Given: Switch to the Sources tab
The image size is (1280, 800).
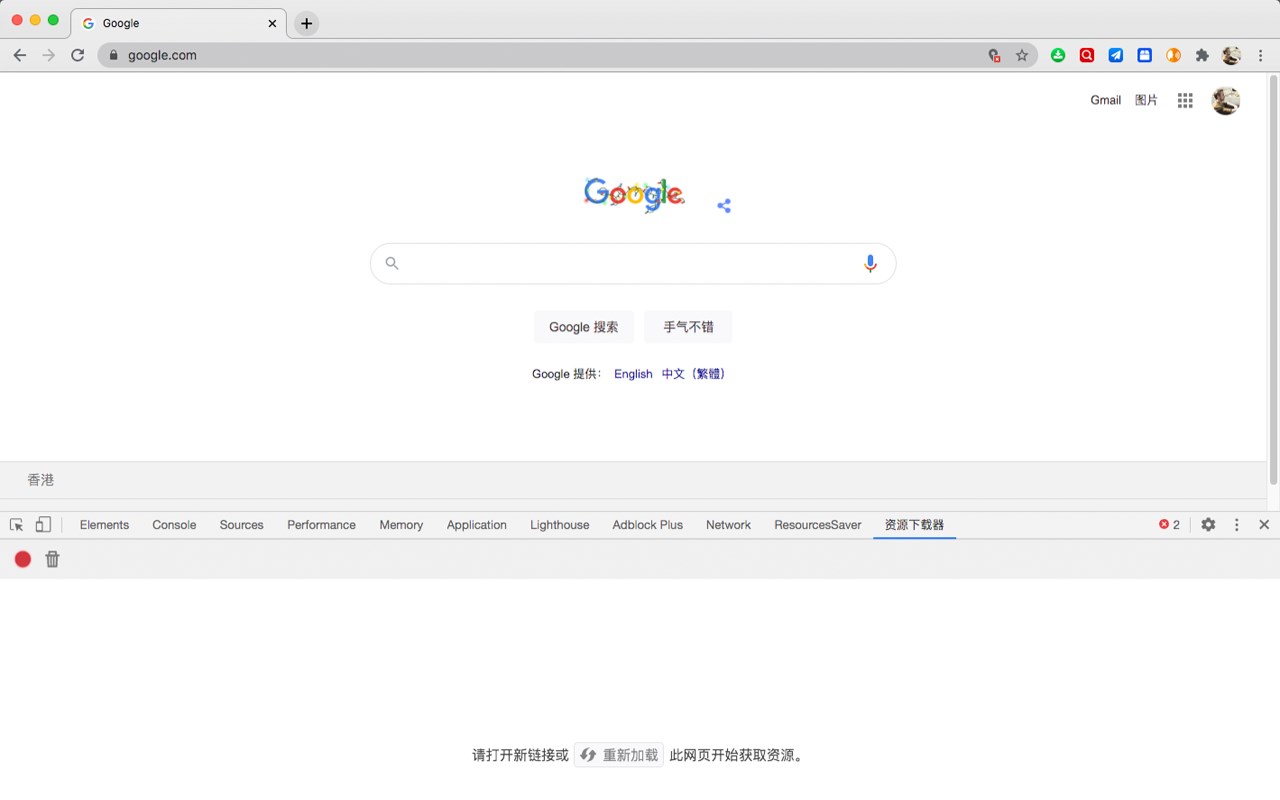Looking at the screenshot, I should [x=242, y=525].
